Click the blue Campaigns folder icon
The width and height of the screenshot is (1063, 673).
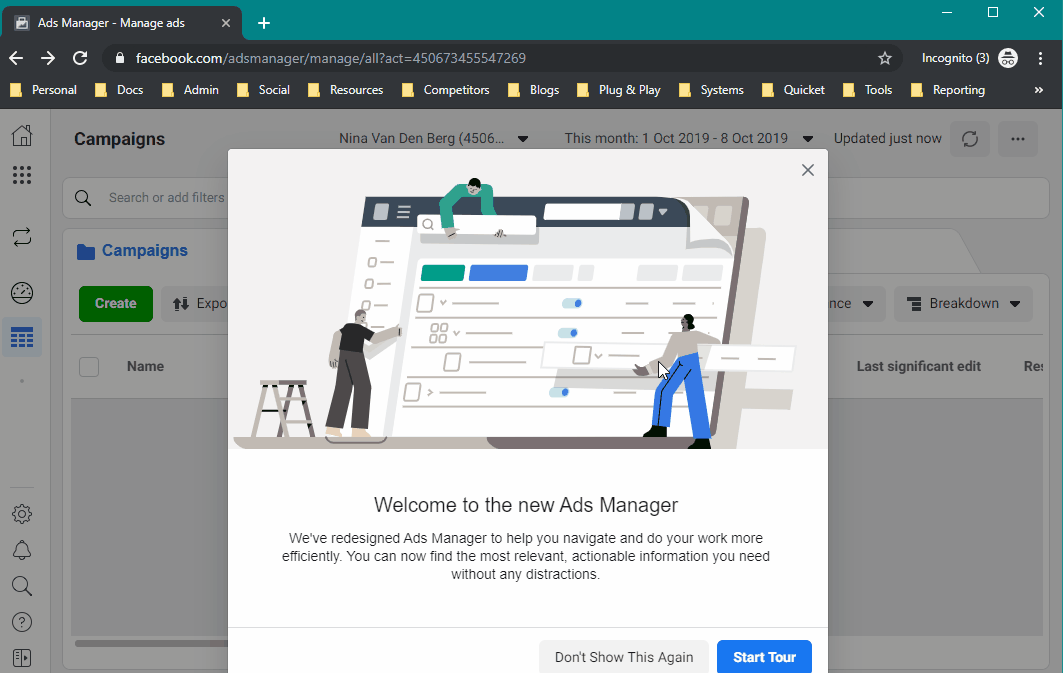pos(85,251)
